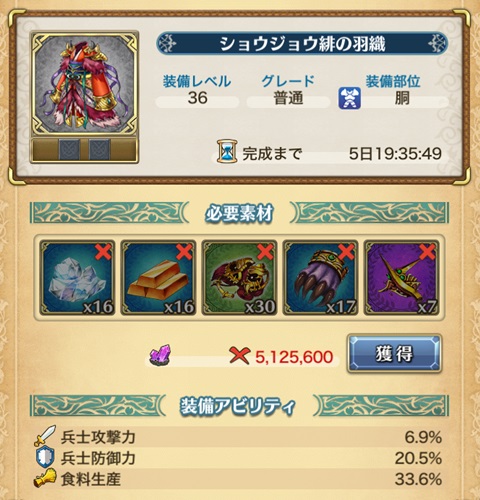The image size is (480, 500).
Task: Tap the purple claw gauntlet material x17
Action: point(320,278)
